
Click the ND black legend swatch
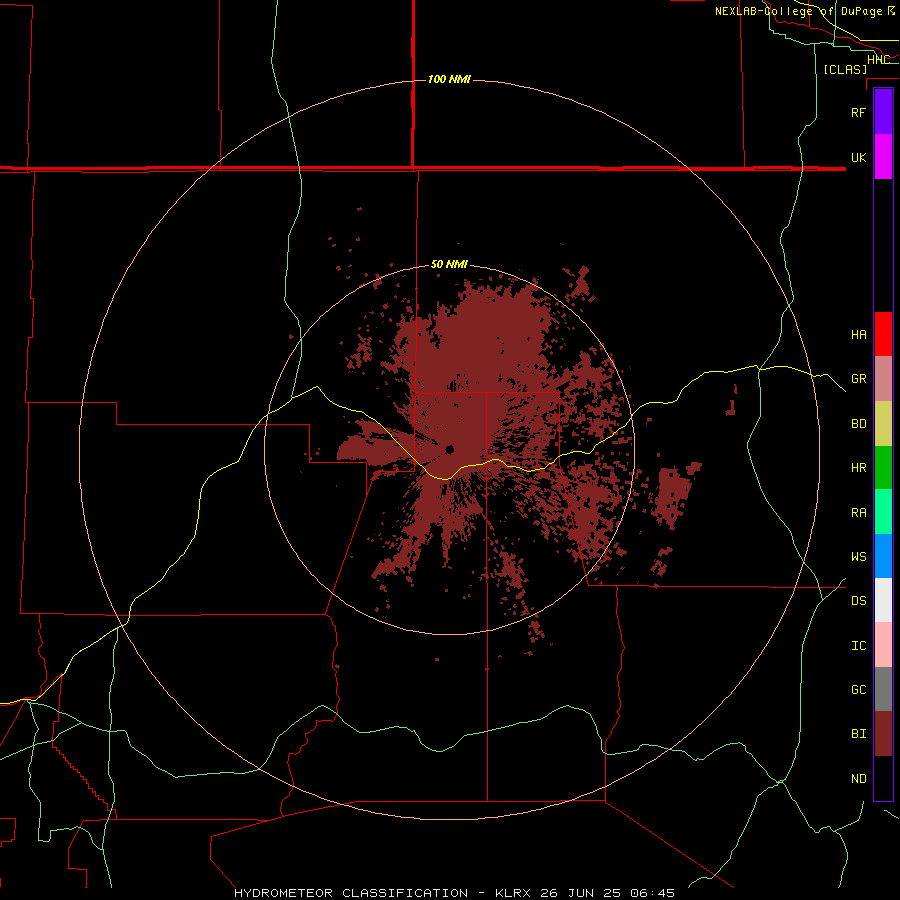point(883,778)
